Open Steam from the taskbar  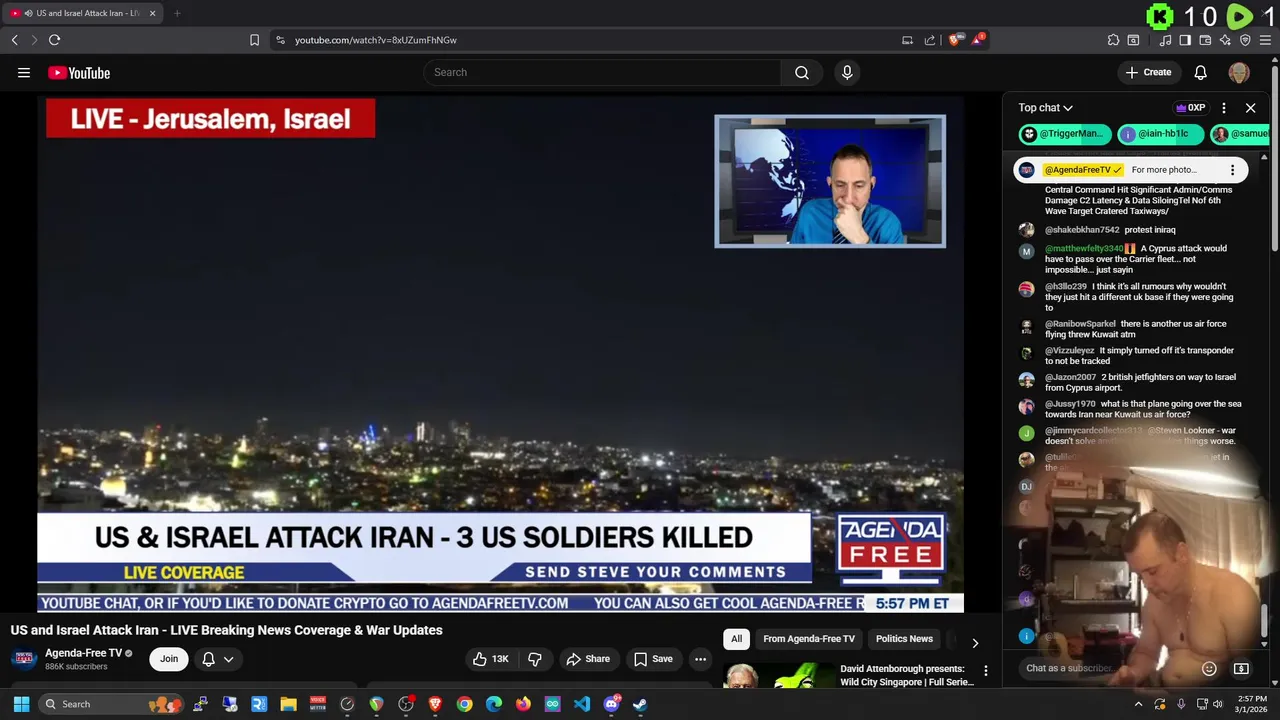[640, 704]
